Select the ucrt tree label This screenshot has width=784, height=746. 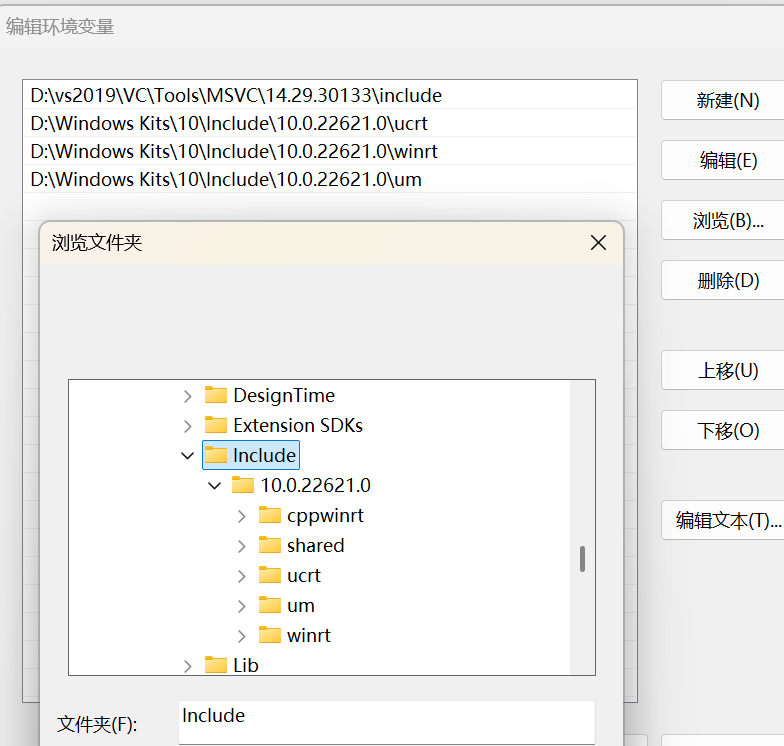(x=304, y=576)
